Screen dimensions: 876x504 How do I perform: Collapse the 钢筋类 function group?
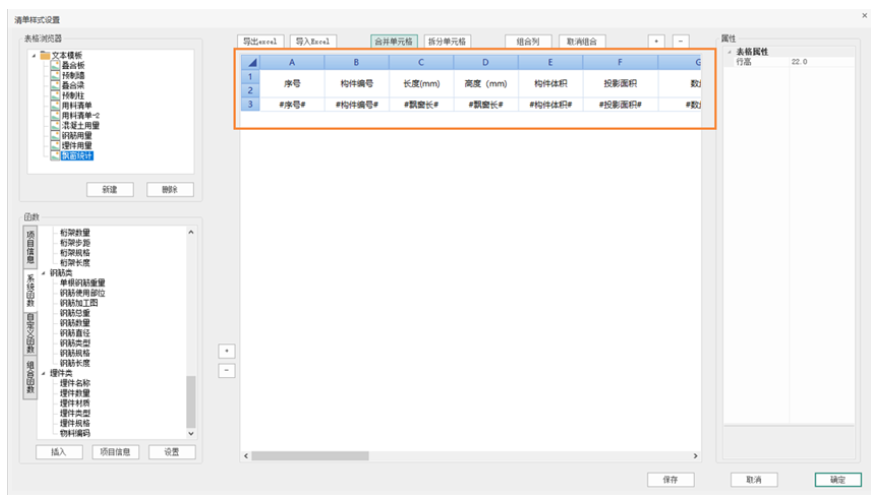pyautogui.click(x=44, y=272)
